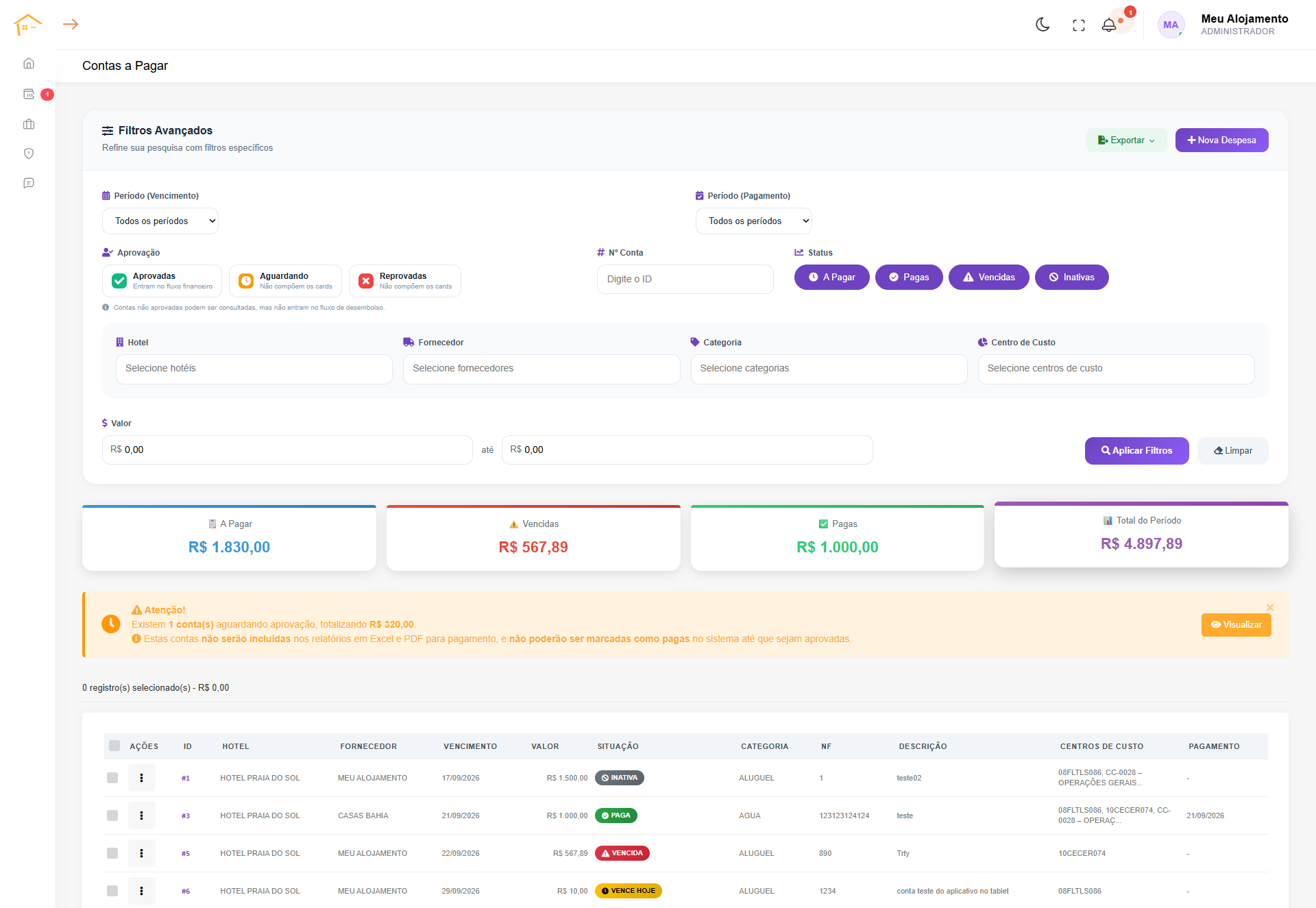
Task: Focus the Nº Conta ID field
Action: tap(685, 279)
